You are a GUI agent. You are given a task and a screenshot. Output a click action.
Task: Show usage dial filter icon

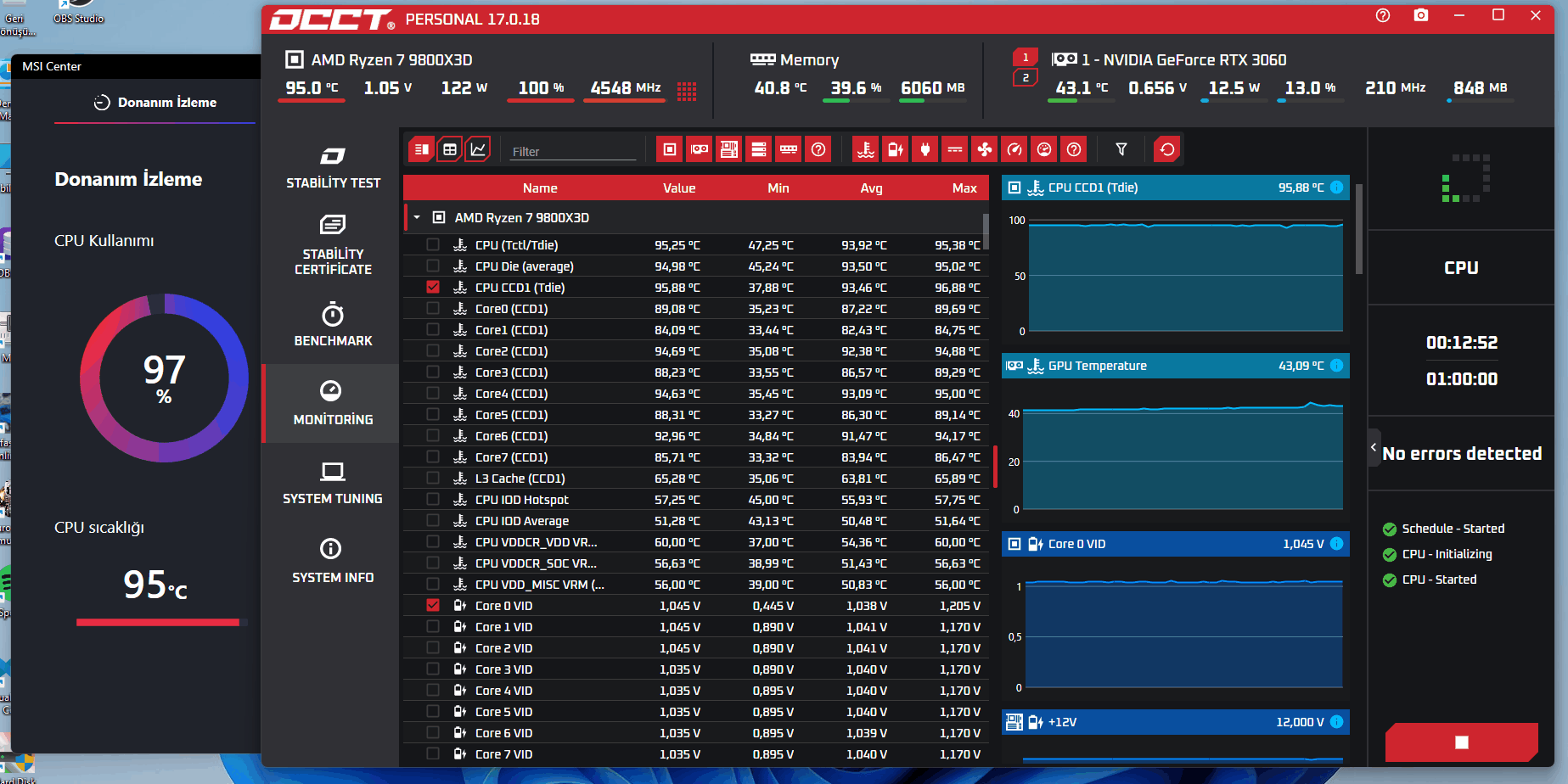click(1044, 150)
